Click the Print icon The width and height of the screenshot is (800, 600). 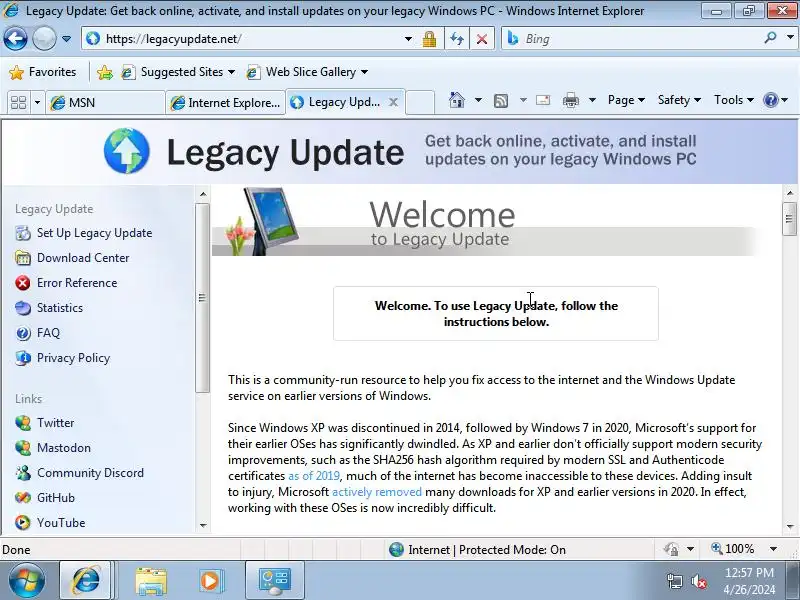pyautogui.click(x=571, y=101)
